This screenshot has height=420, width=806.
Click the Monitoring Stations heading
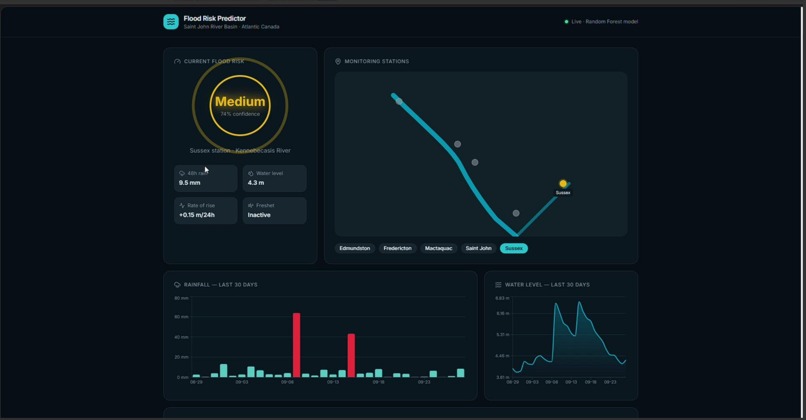pos(377,62)
